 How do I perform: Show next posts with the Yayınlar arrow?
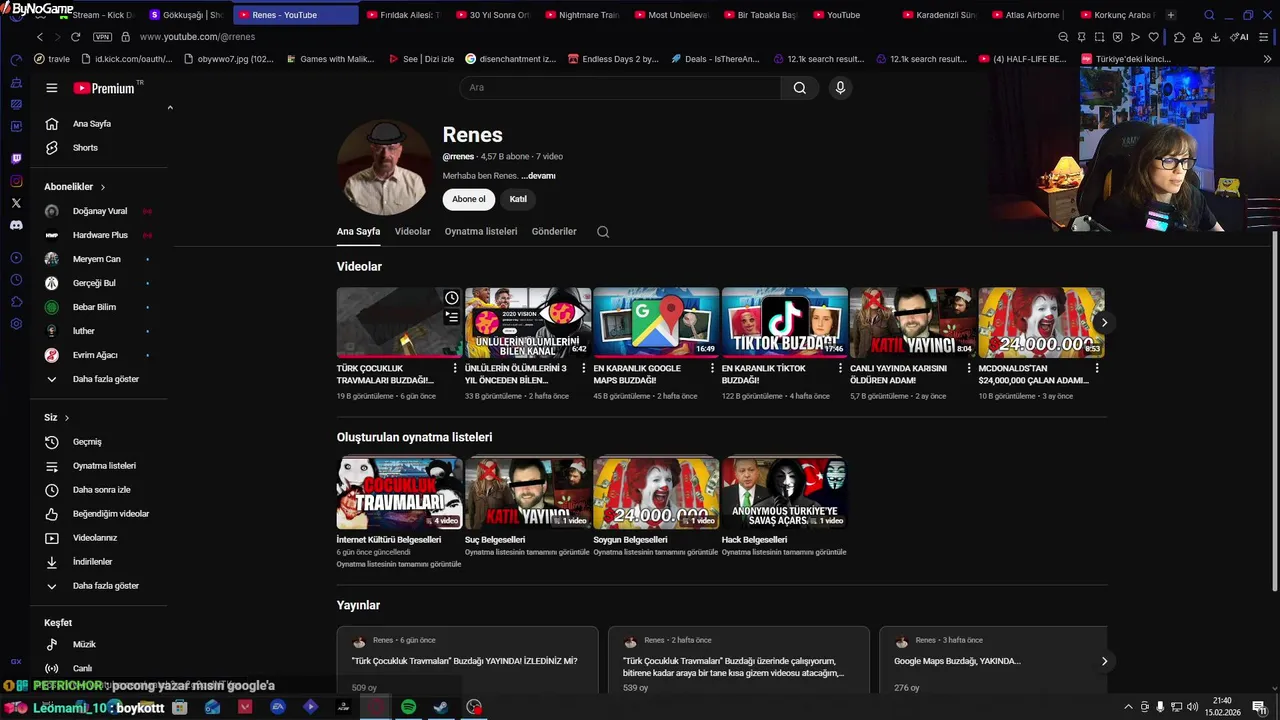[1104, 661]
